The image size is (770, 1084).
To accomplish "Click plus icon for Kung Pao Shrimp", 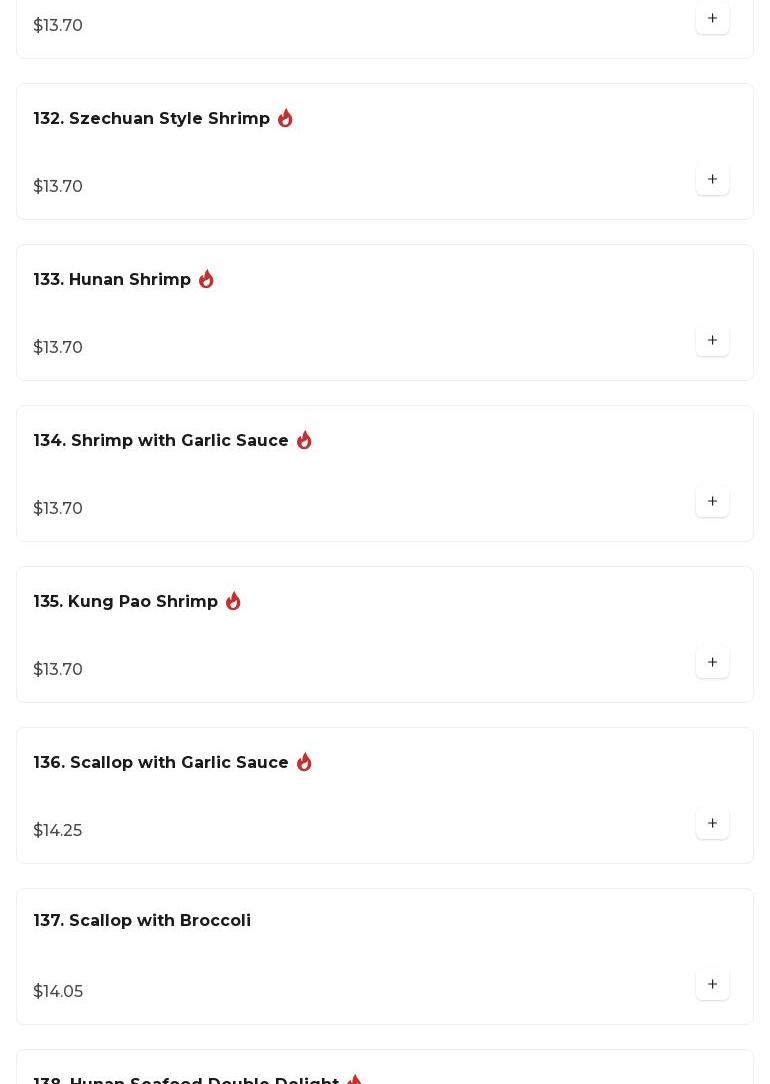I will coord(712,663).
